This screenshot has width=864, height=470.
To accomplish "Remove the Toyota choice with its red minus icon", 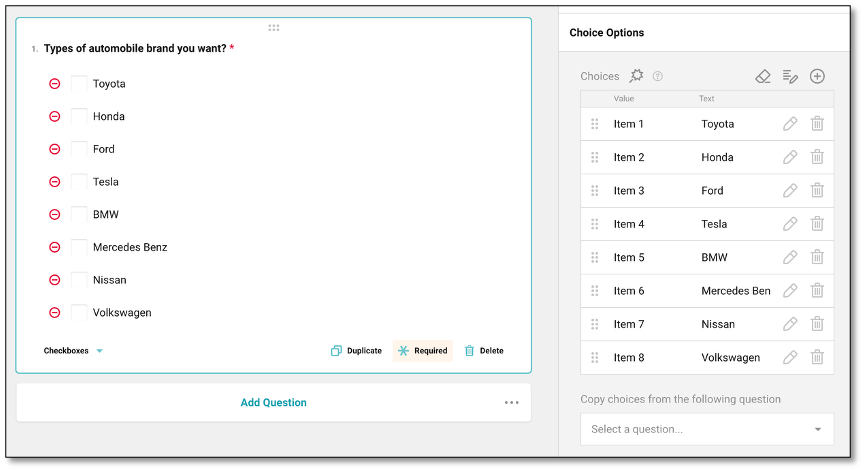I will tap(55, 84).
